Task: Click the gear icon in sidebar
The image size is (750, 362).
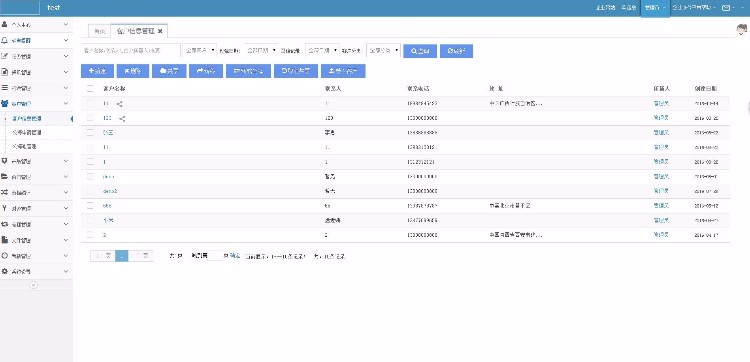Action: coord(5,271)
